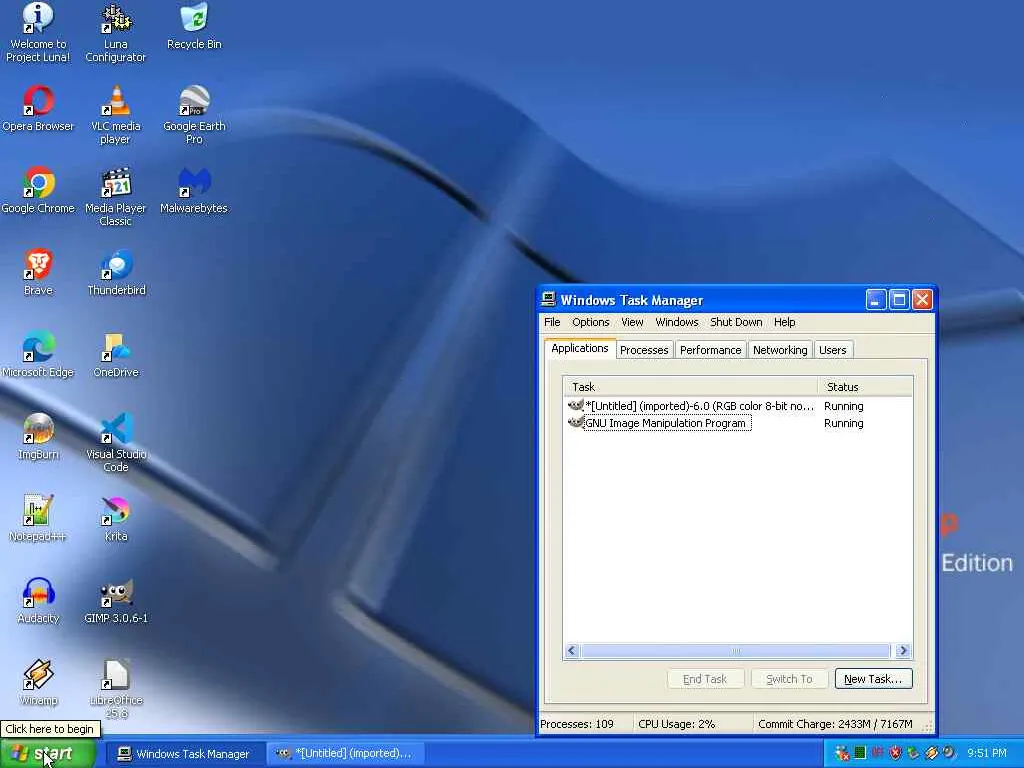Sort tasks by Status column header
The width and height of the screenshot is (1024, 768).
[865, 387]
